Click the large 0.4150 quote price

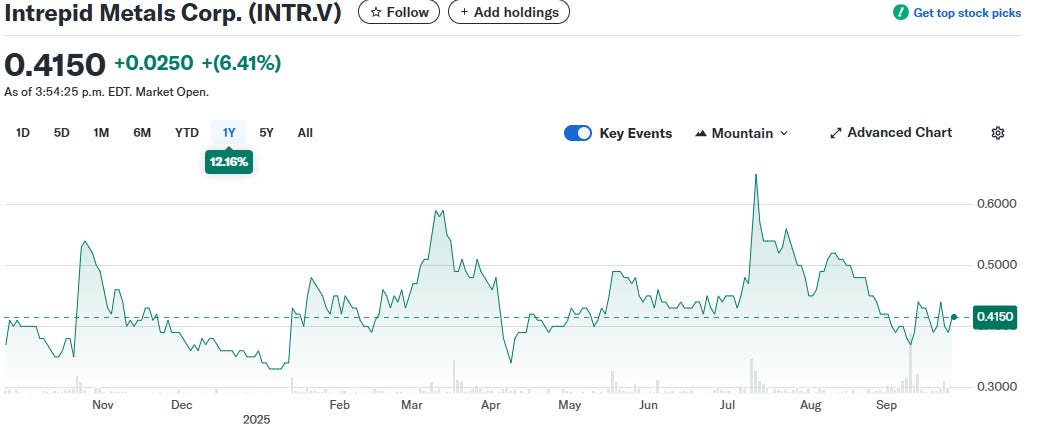point(55,64)
